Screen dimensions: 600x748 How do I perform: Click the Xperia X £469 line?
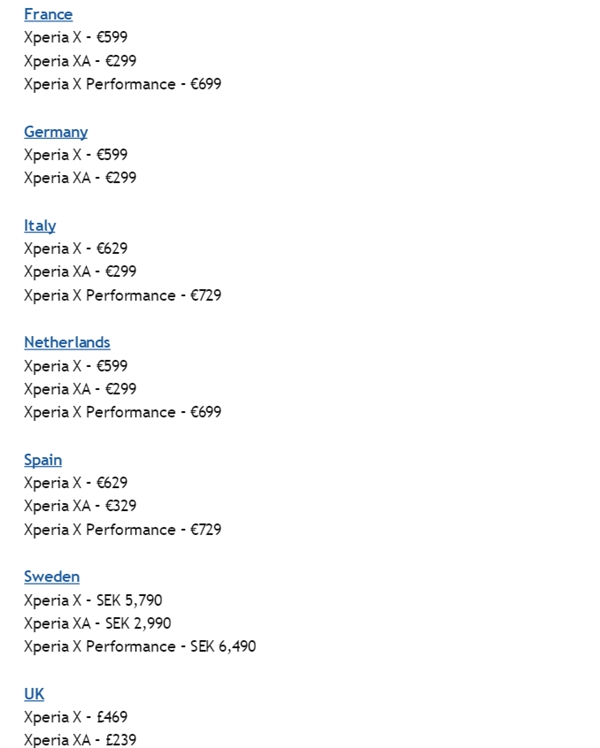[76, 717]
